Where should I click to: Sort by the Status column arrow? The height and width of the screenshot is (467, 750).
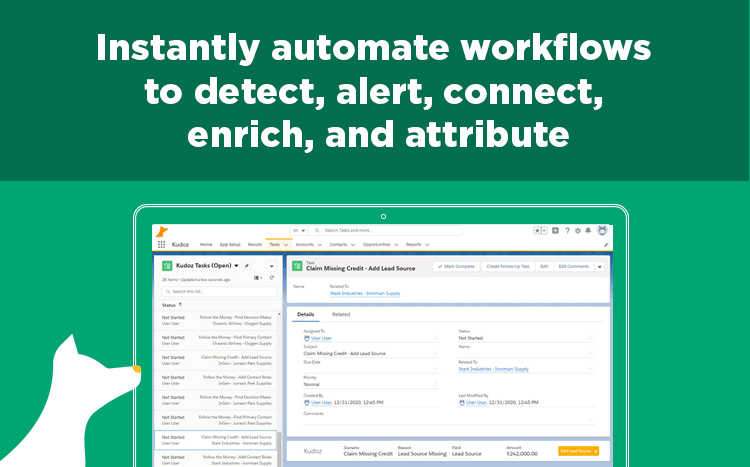[x=180, y=304]
